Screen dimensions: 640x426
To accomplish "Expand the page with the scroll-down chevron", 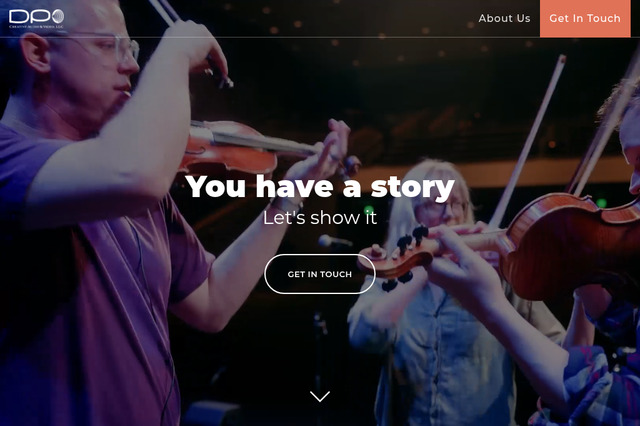I will point(320,396).
